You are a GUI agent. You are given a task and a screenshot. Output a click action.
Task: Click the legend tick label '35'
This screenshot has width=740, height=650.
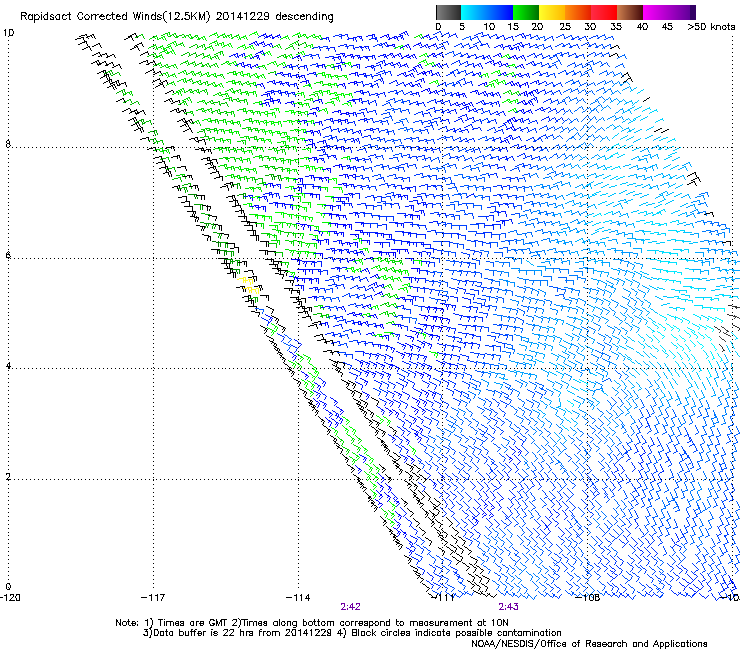click(616, 27)
